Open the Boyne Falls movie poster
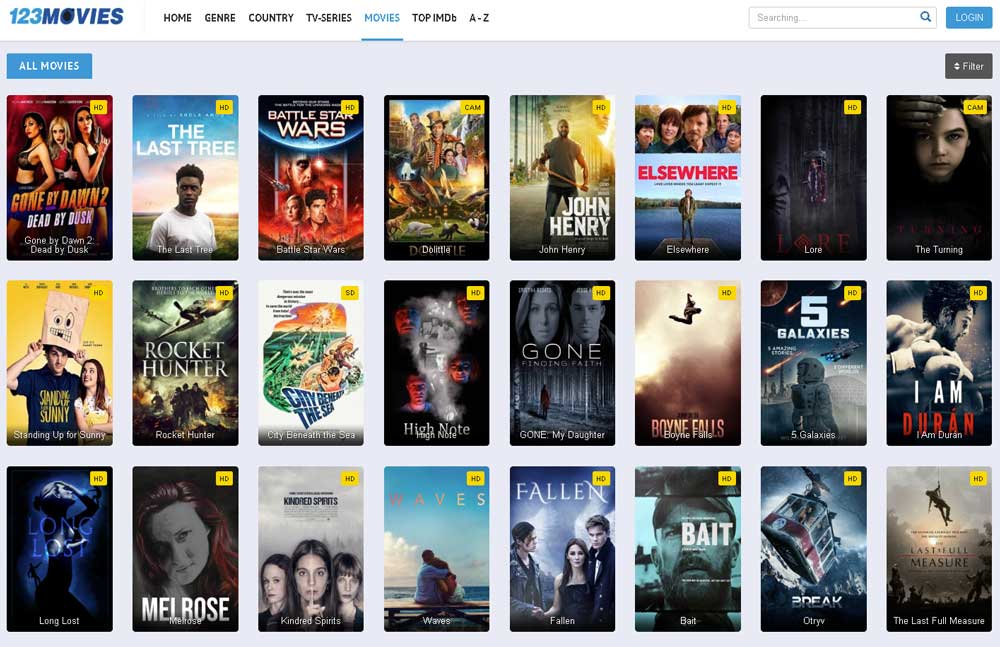Image resolution: width=1000 pixels, height=647 pixels. coord(688,362)
